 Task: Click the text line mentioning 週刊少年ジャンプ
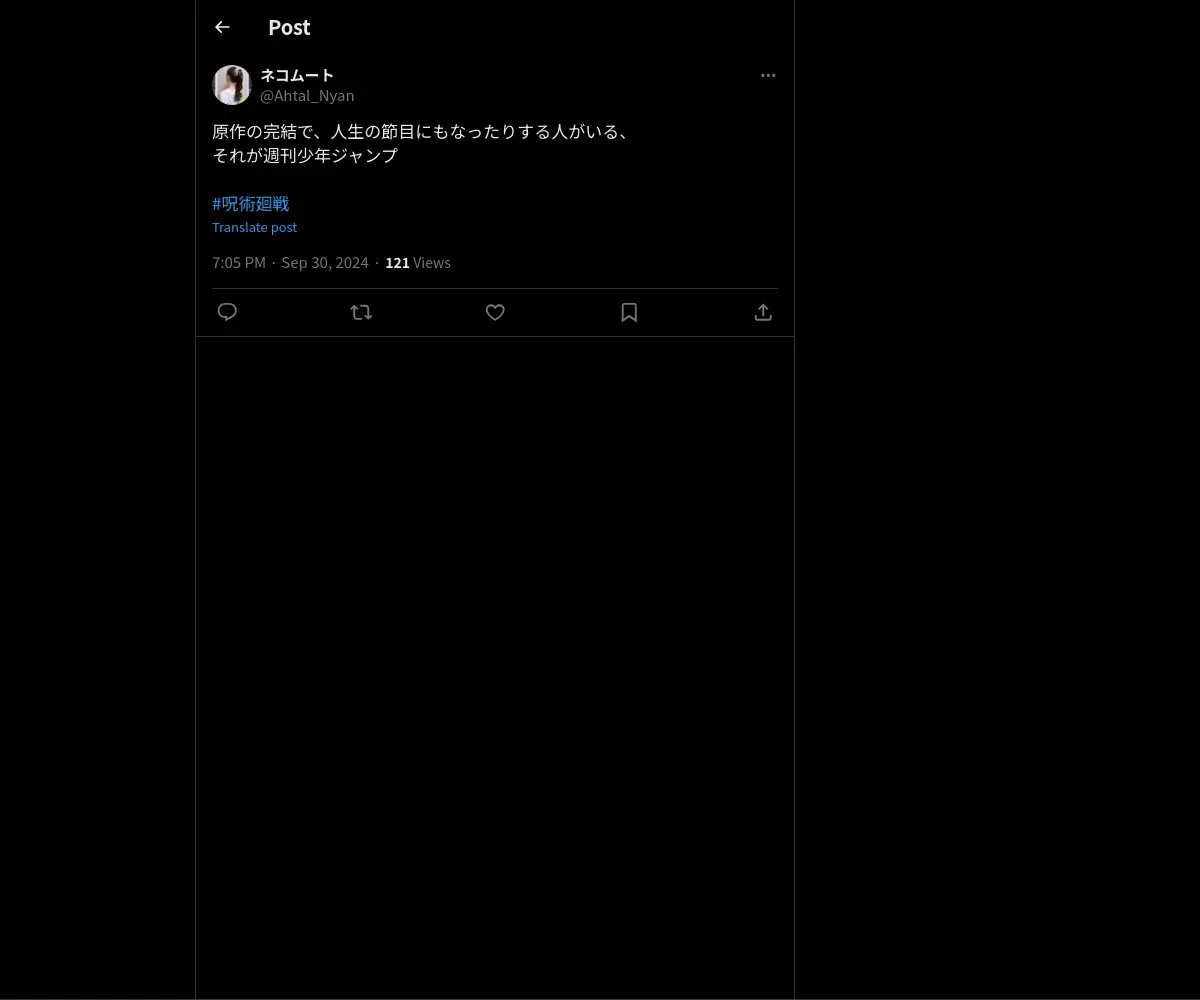click(x=305, y=155)
